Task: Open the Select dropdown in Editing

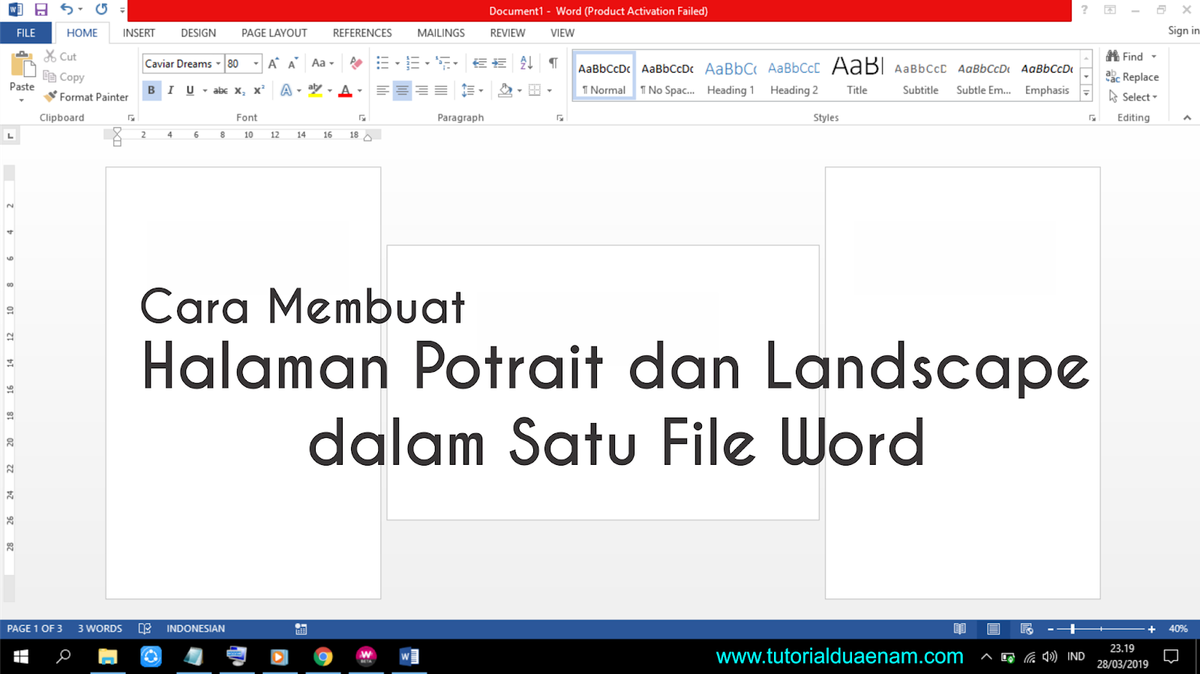Action: pyautogui.click(x=1132, y=97)
